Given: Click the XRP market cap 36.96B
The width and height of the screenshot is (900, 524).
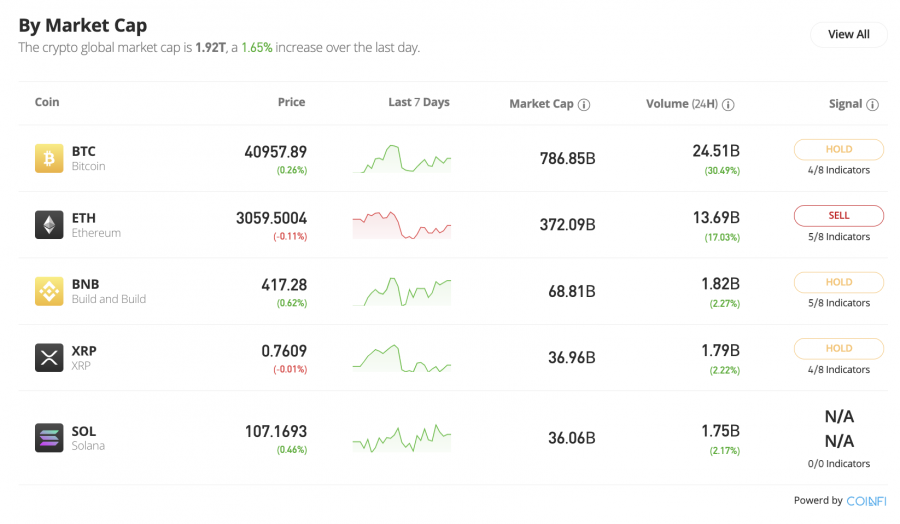Looking at the screenshot, I should click(572, 358).
